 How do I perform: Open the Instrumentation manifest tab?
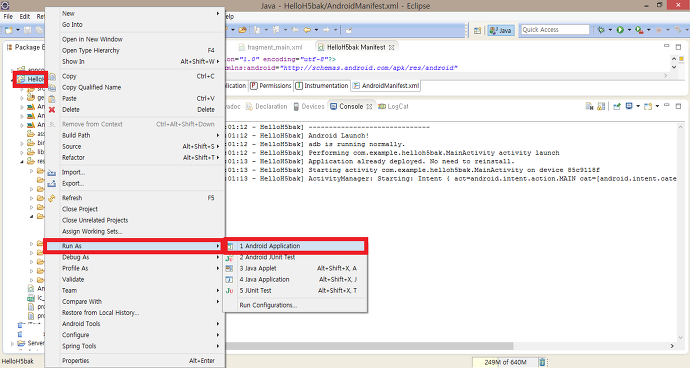coord(322,86)
